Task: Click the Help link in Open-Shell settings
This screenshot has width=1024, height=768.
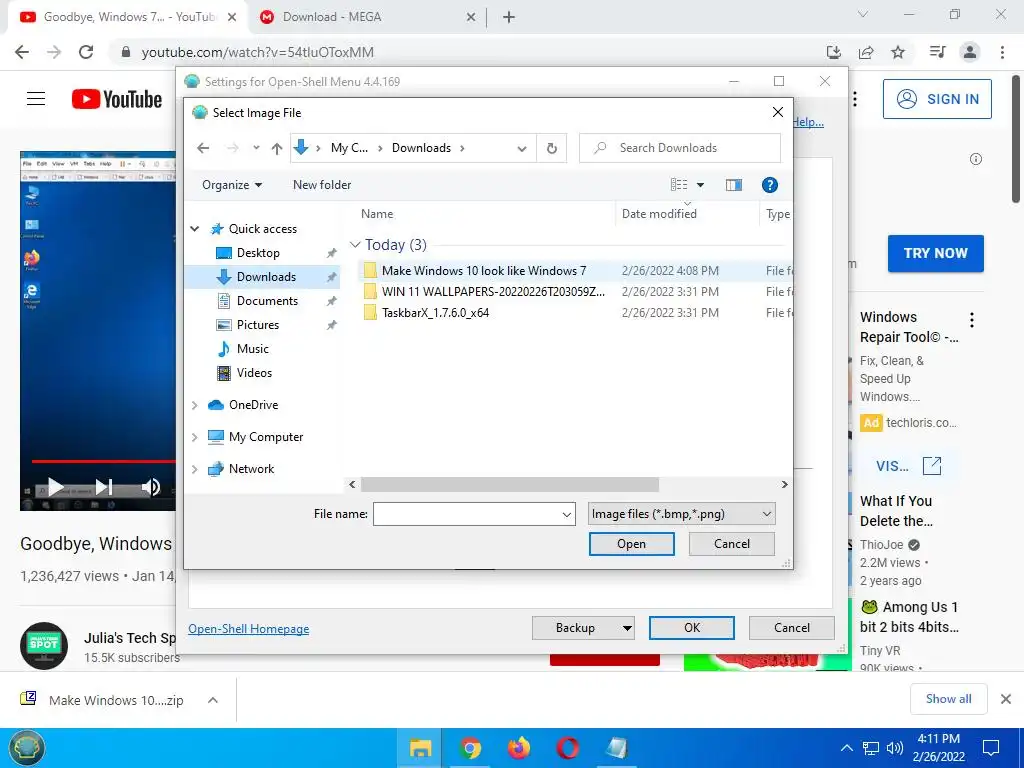Action: 808,122
